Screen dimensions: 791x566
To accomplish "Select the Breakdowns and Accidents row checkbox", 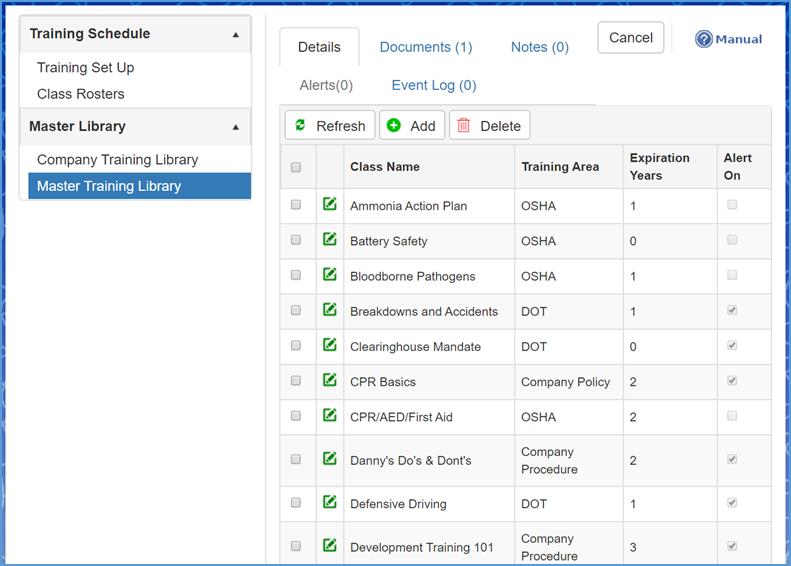I will pyautogui.click(x=296, y=311).
